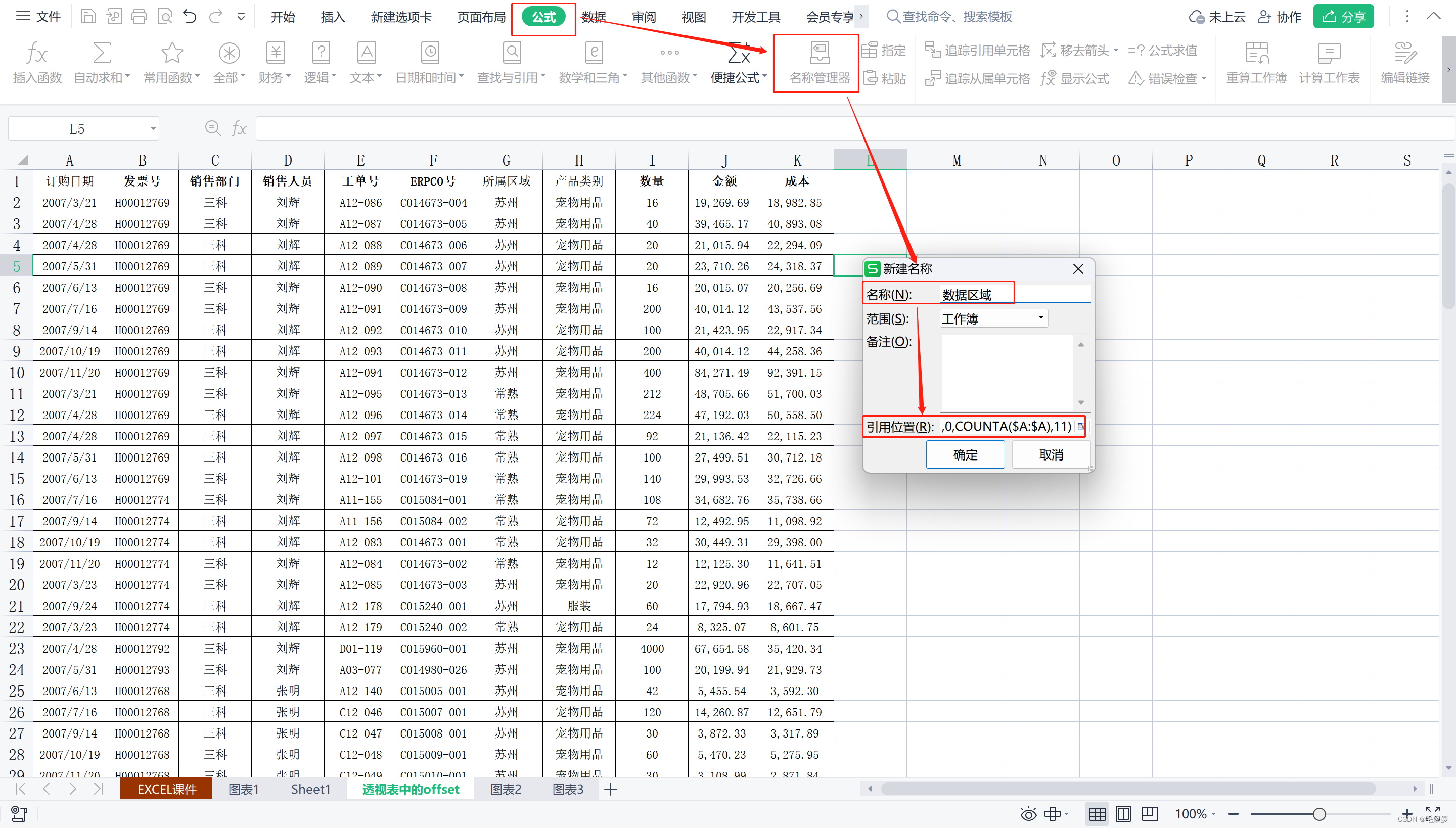
Task: Open the 100% zoom level dropdown
Action: [1196, 814]
